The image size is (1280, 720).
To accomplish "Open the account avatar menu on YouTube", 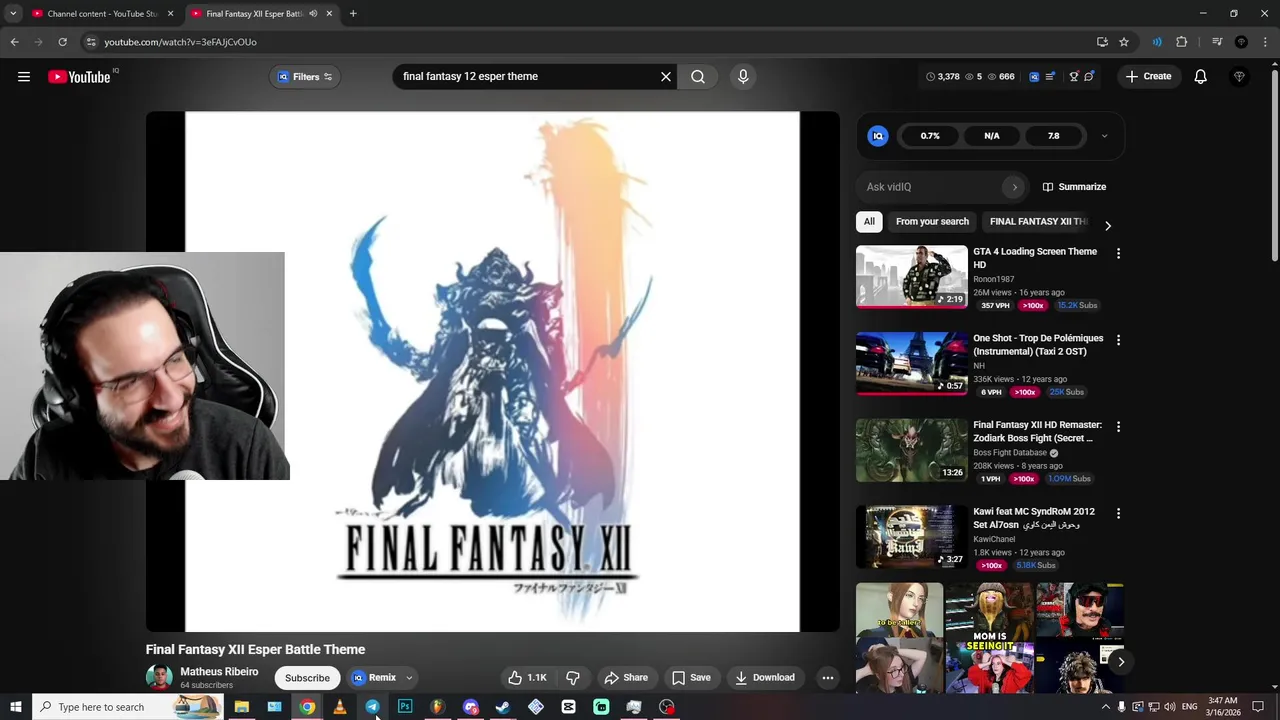I will click(1239, 77).
